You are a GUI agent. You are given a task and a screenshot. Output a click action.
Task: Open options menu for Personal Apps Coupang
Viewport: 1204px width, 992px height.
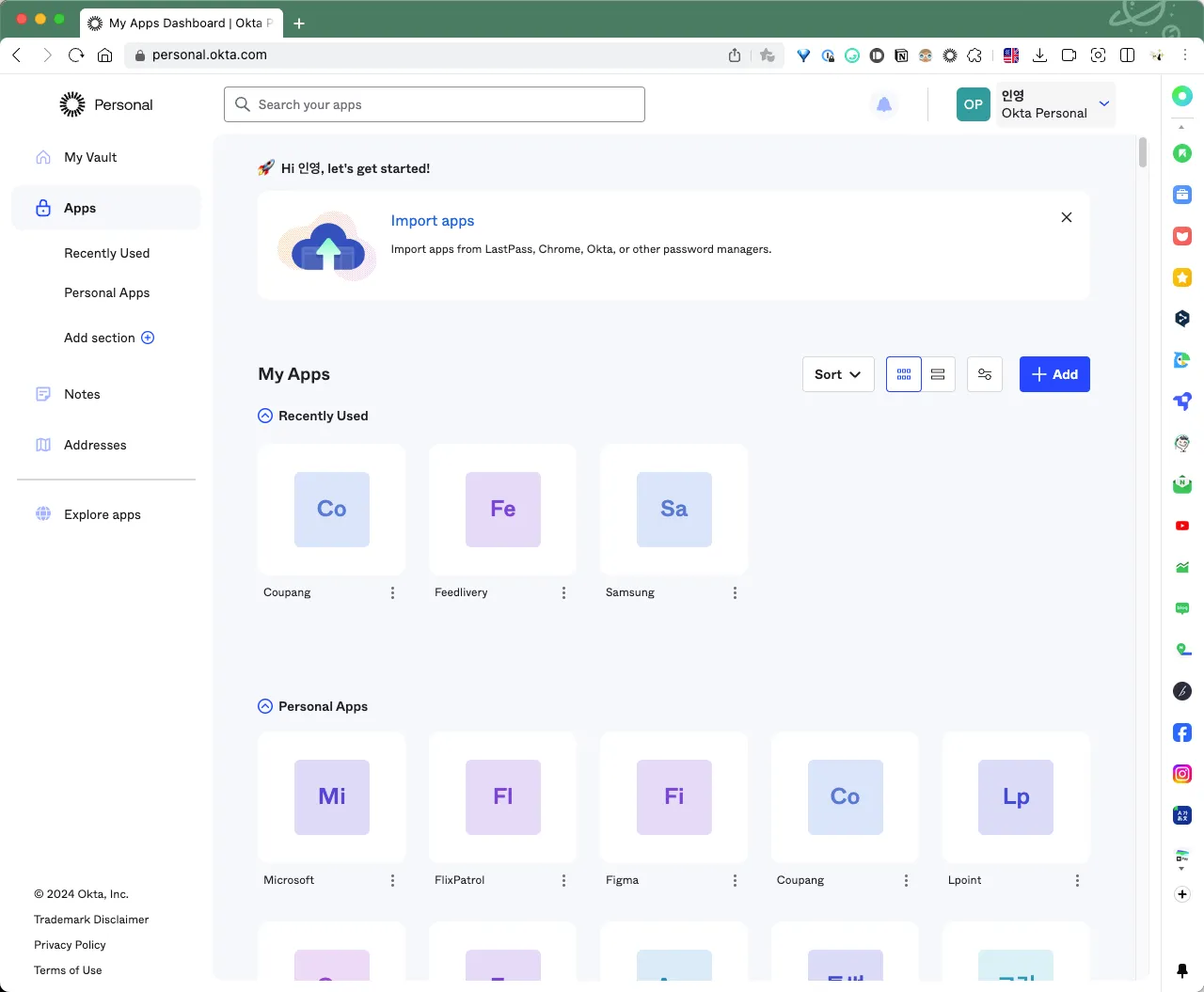tap(906, 880)
